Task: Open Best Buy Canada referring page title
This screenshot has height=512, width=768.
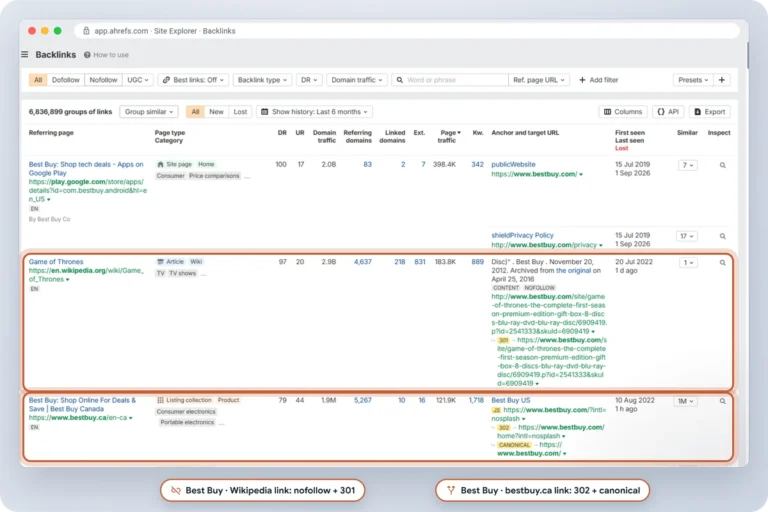Action: [x=82, y=405]
